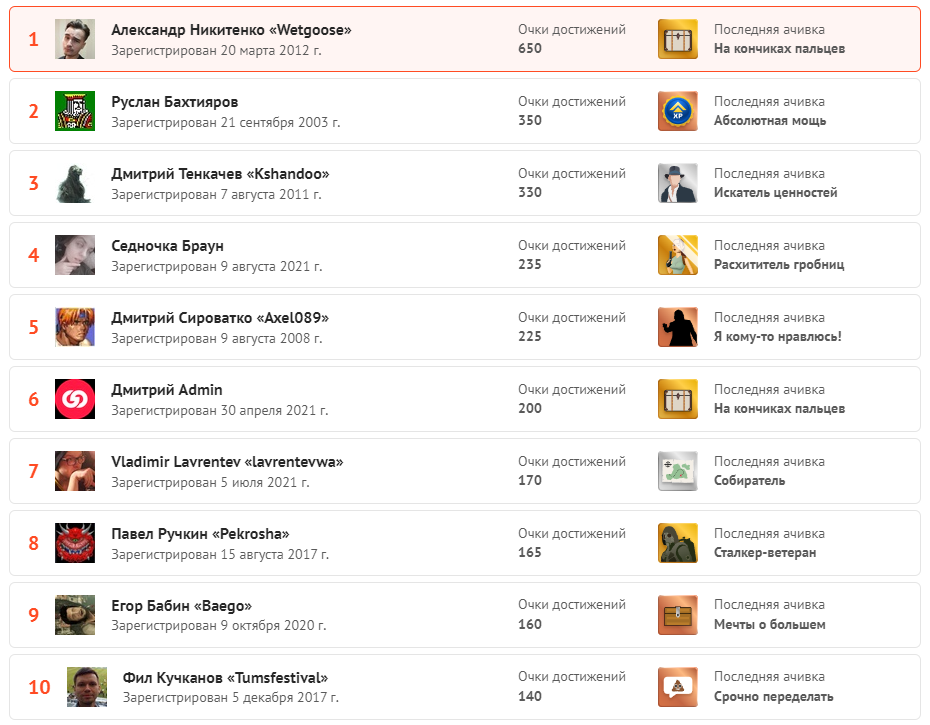The width and height of the screenshot is (930, 725).
Task: Click the score value 650
Action: (x=530, y=49)
